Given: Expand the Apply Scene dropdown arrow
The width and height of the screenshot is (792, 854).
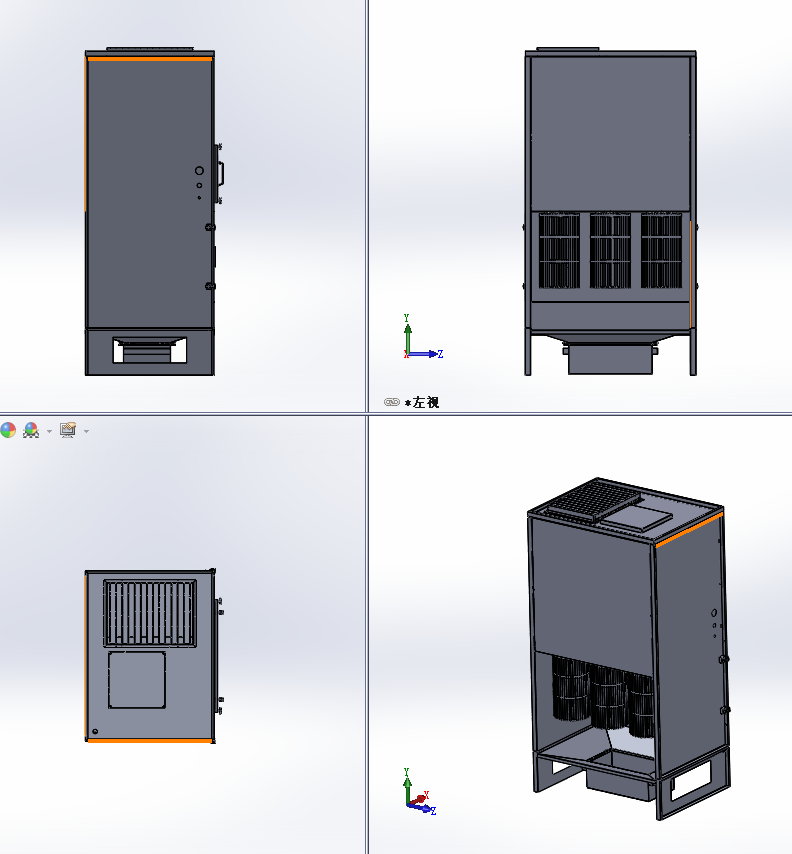Looking at the screenshot, I should (x=49, y=431).
